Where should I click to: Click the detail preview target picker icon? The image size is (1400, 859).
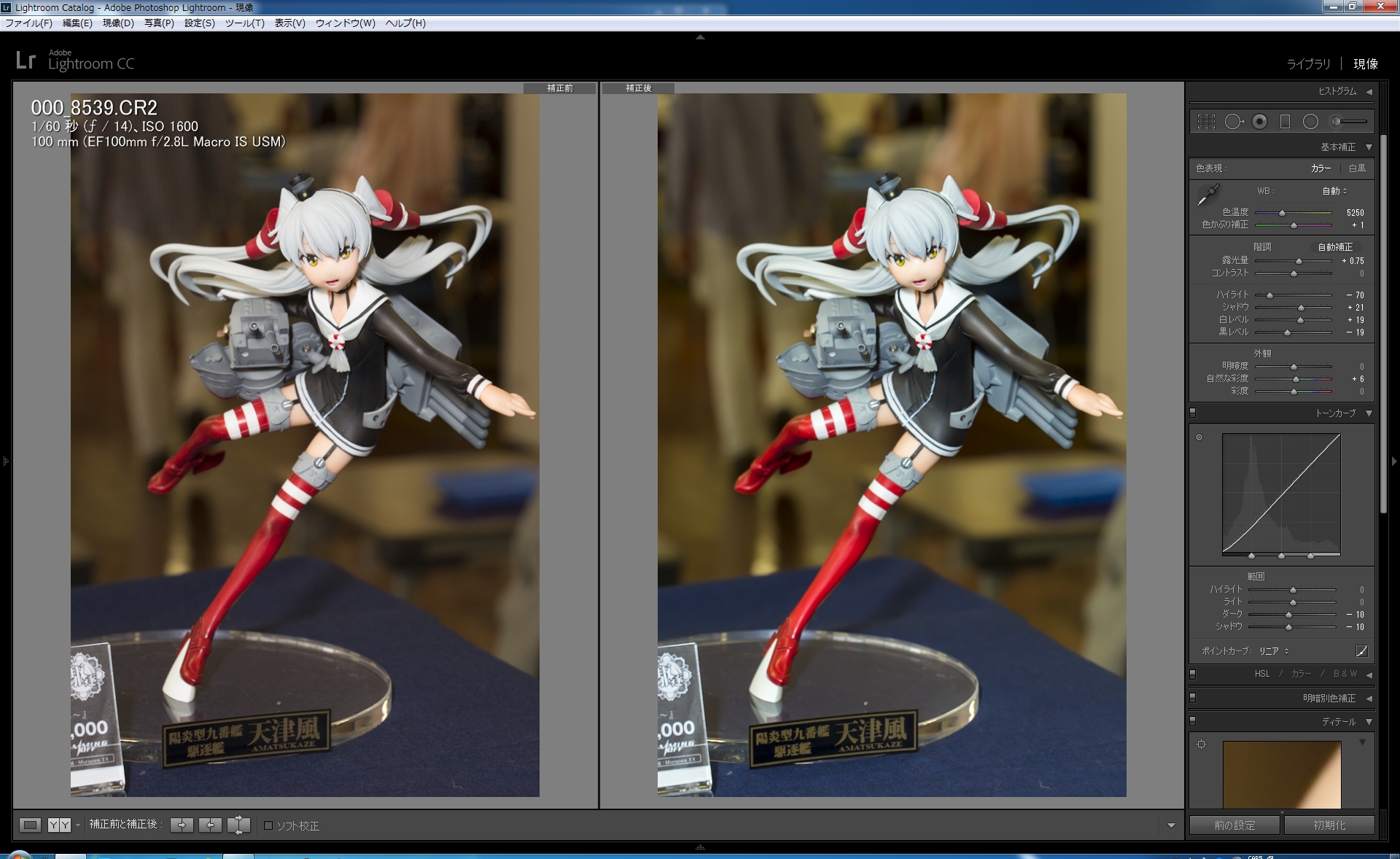(x=1202, y=745)
